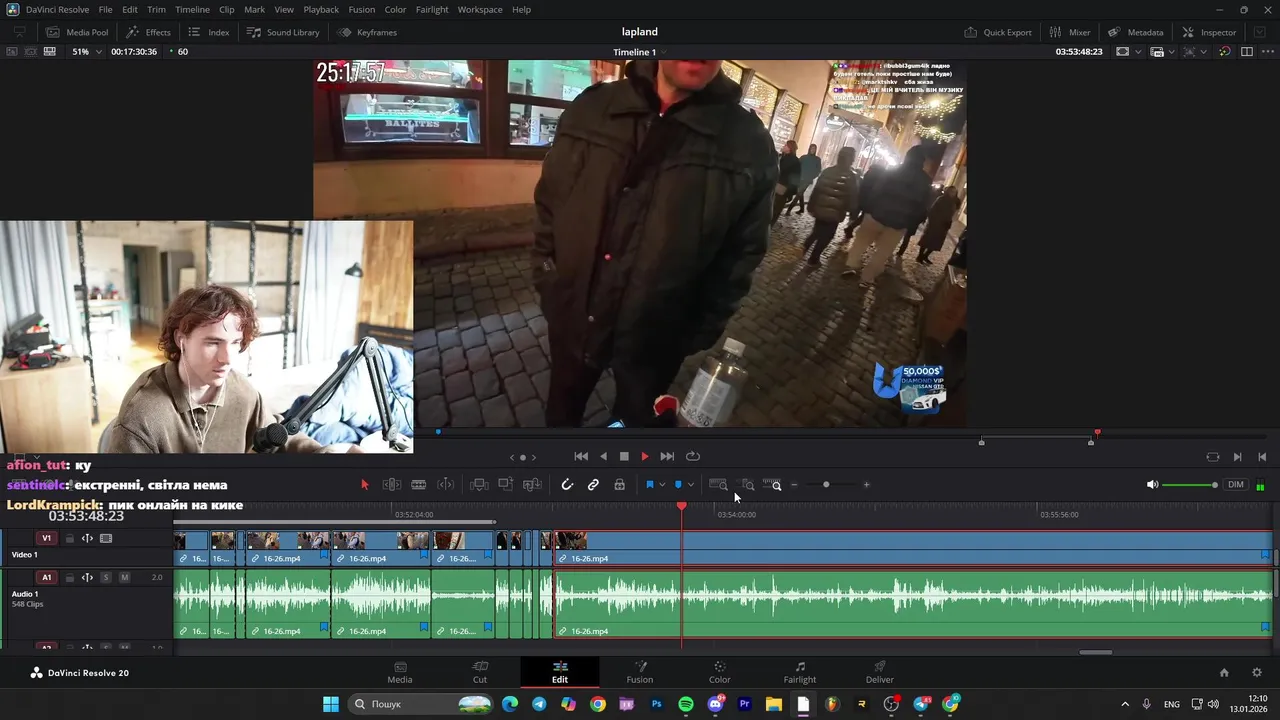The image size is (1280, 720).
Task: Toggle the Loop playback button
Action: [x=692, y=456]
